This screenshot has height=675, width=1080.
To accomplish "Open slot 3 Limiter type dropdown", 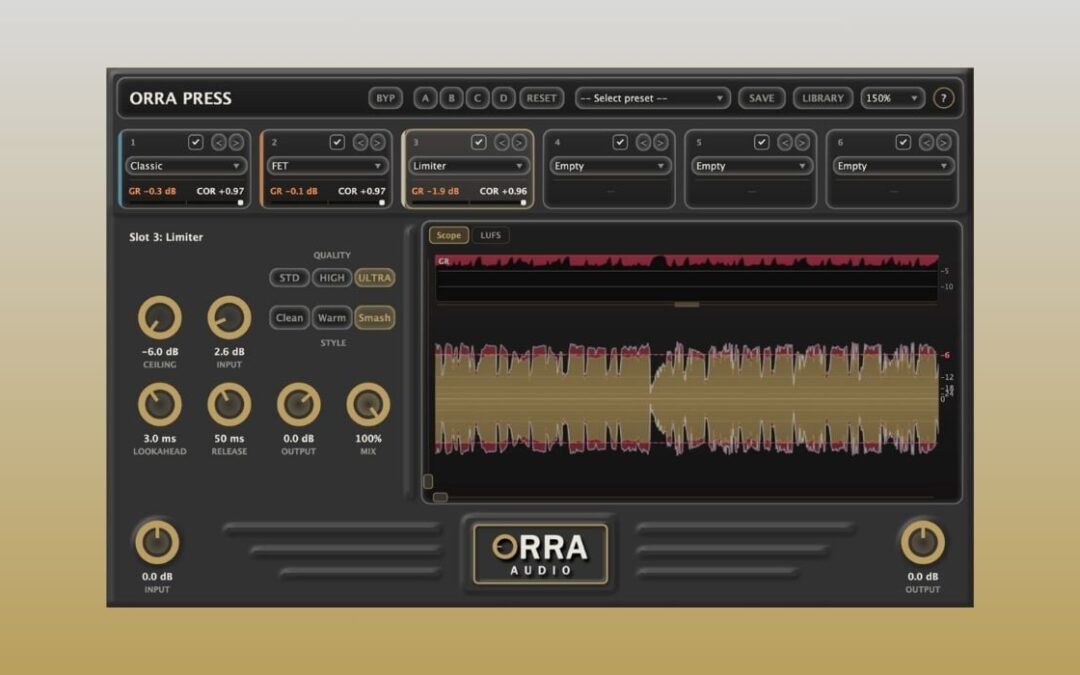I will tap(468, 166).
